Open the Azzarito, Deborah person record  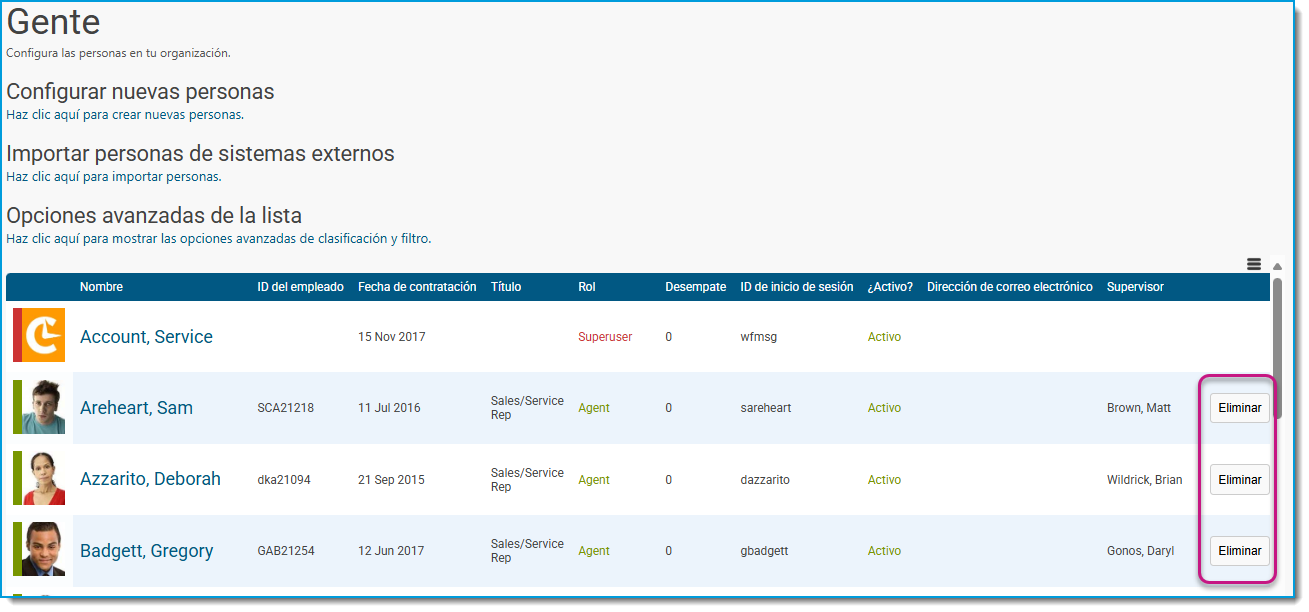click(150, 479)
